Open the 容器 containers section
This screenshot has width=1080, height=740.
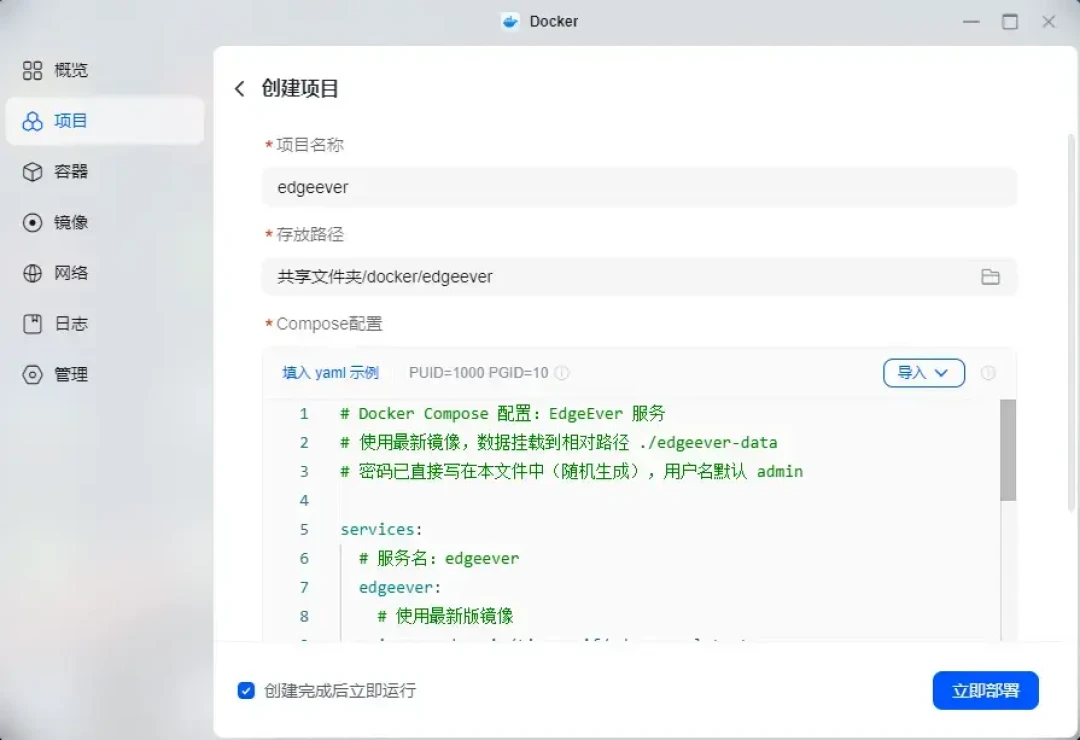tap(105, 172)
